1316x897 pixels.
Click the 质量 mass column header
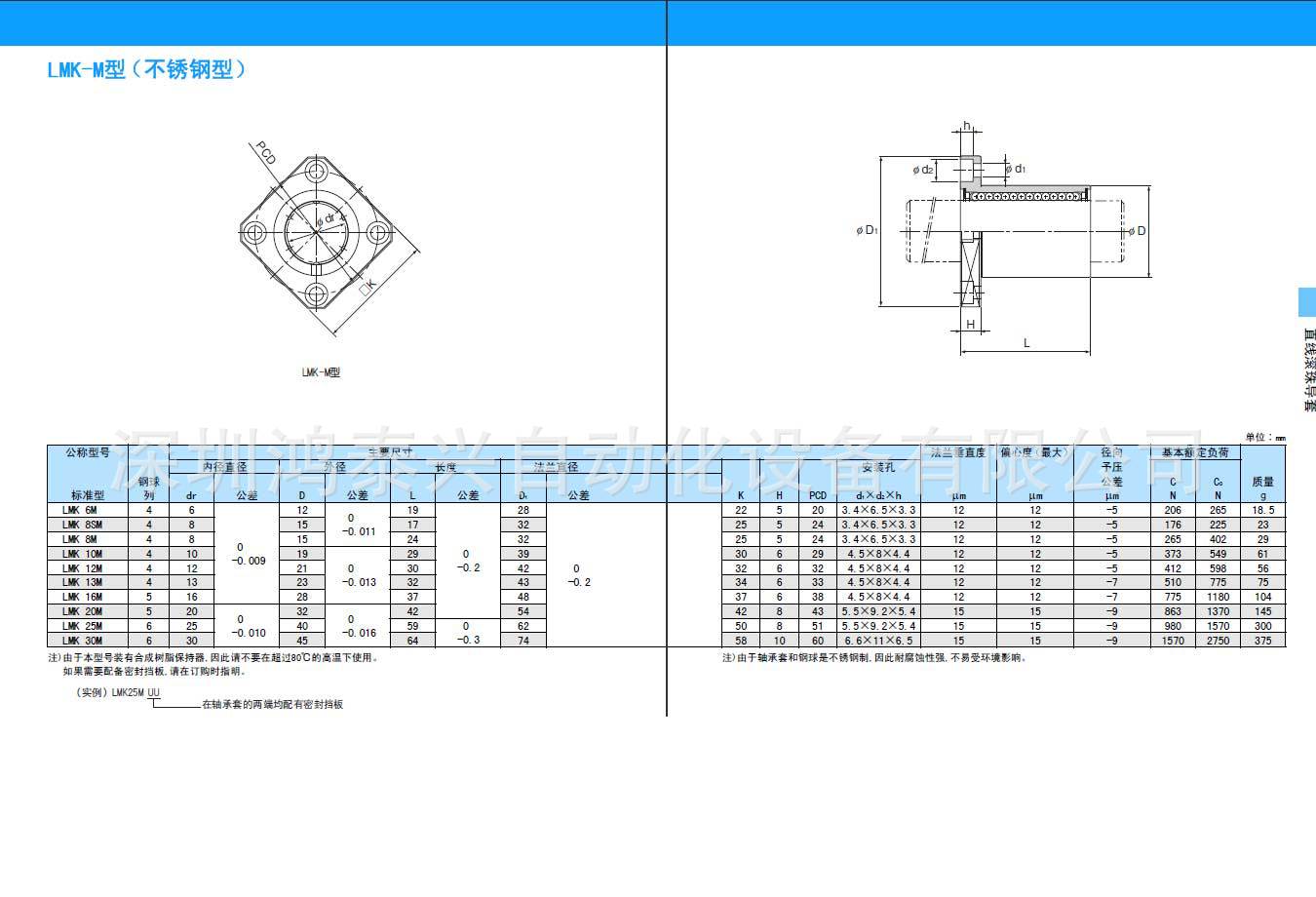click(x=1263, y=482)
